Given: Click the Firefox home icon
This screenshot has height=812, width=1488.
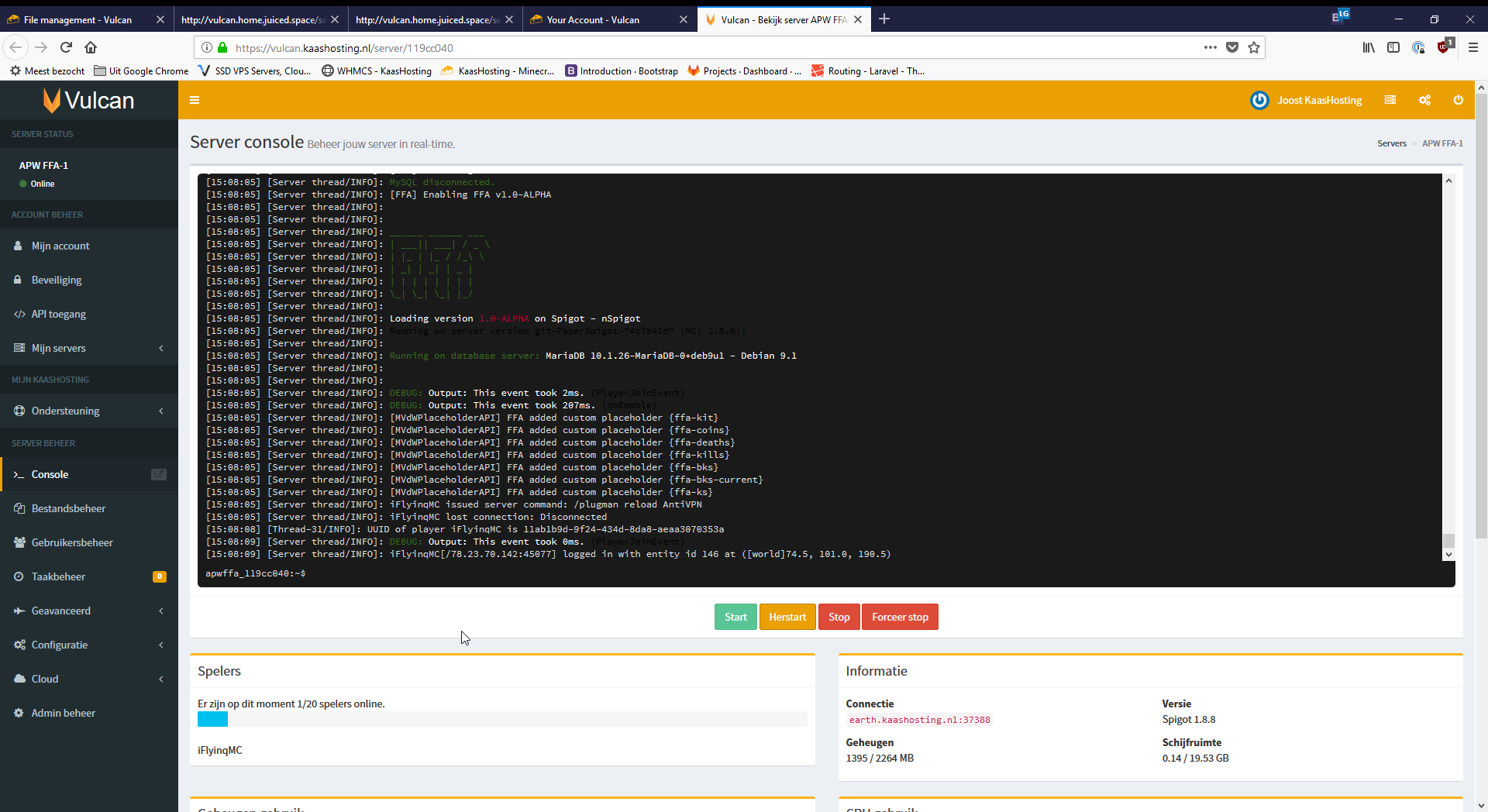Looking at the screenshot, I should 91,47.
